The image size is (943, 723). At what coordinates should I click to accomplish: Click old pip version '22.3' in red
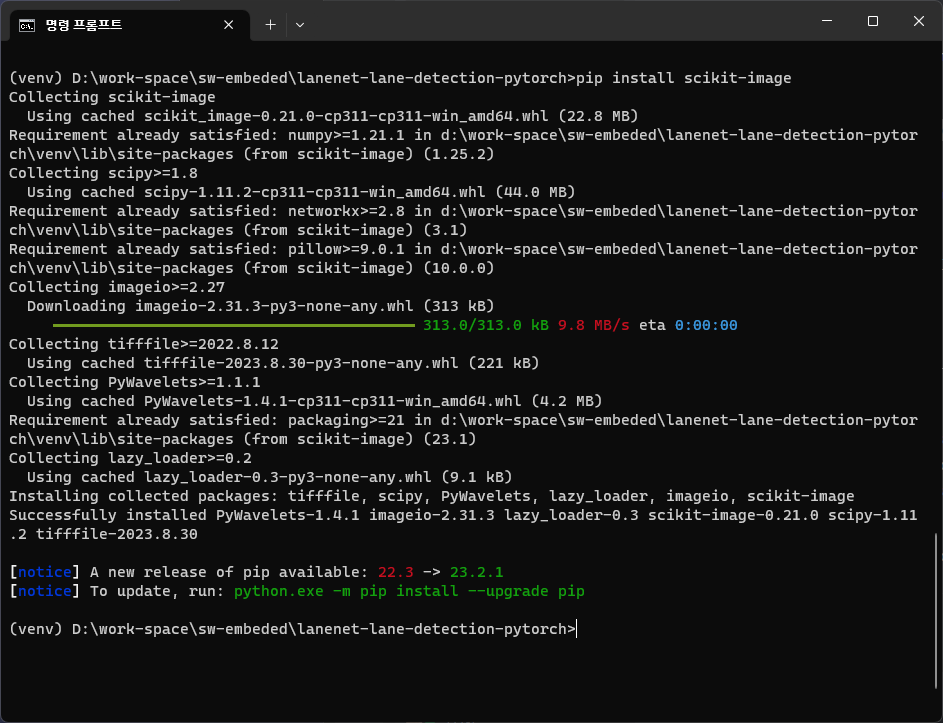point(396,572)
